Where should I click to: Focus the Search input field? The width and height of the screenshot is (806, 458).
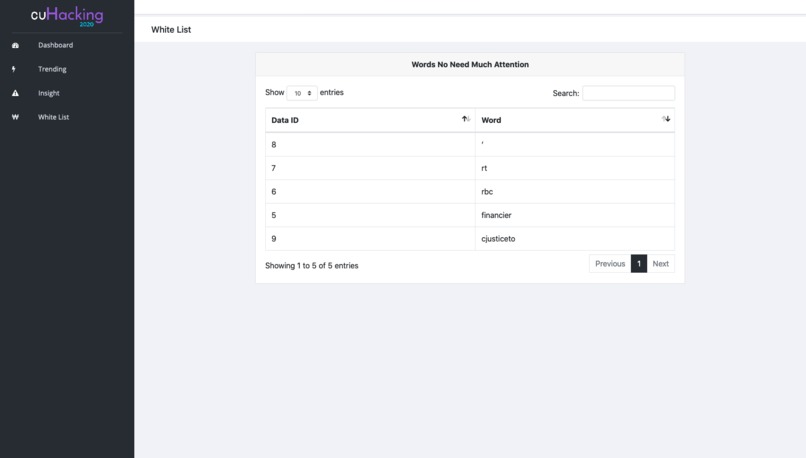(x=628, y=93)
